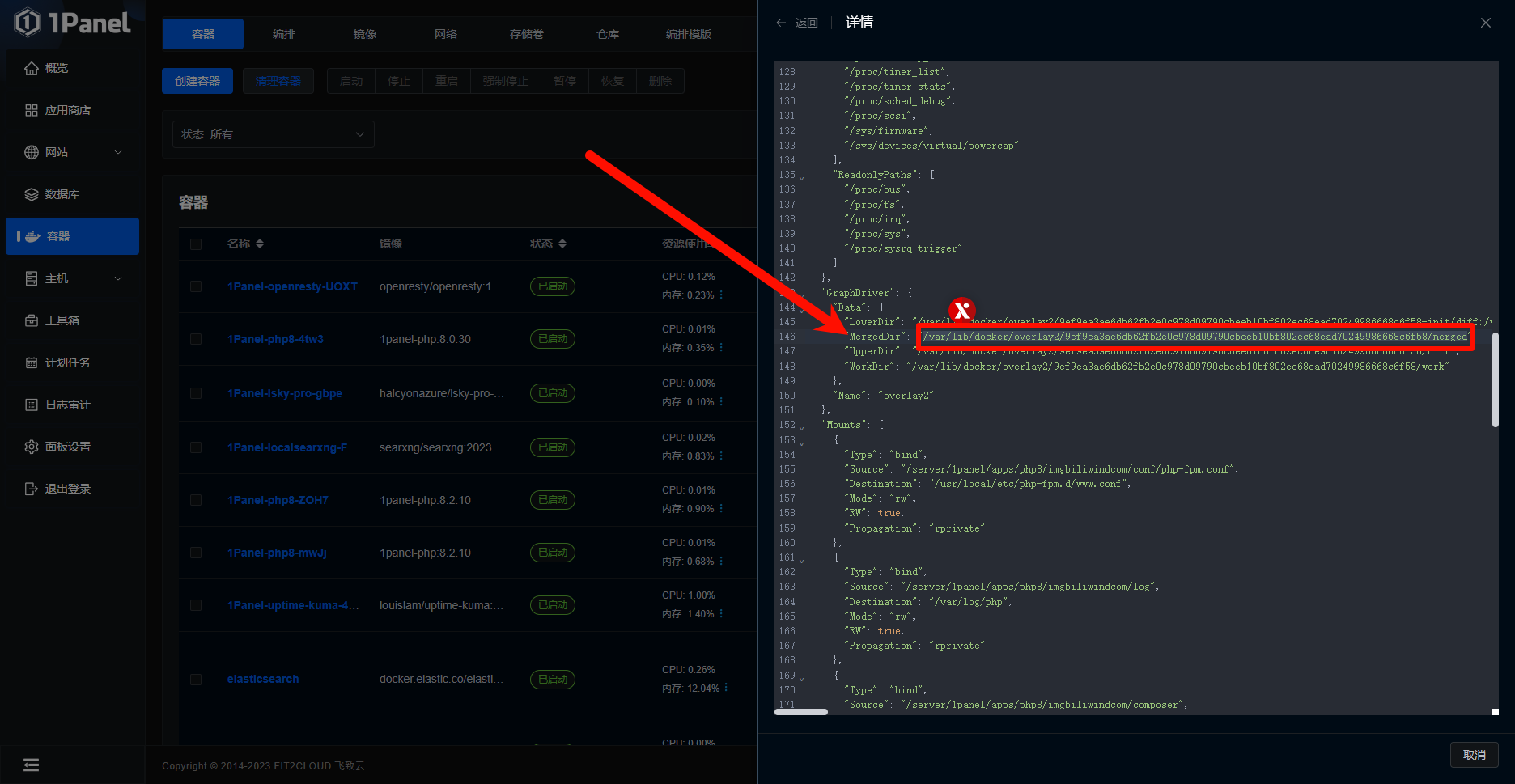Click the 主机 host icon

coord(32,278)
